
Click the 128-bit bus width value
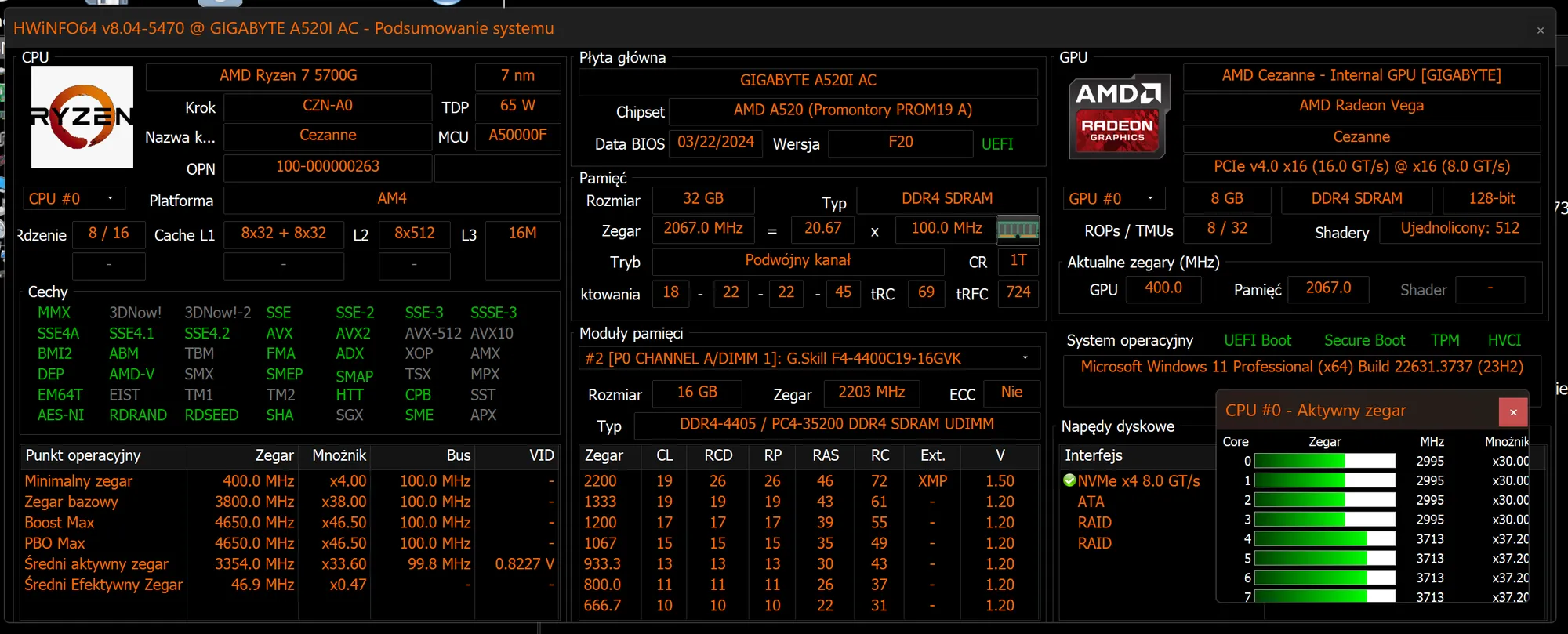pos(1492,199)
